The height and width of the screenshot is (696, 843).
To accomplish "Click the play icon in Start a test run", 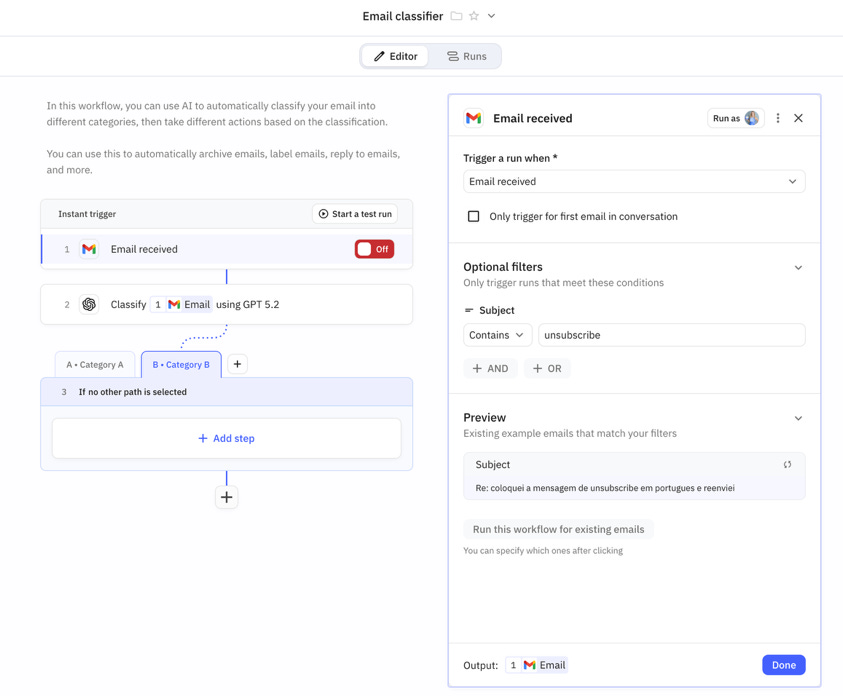I will (323, 214).
